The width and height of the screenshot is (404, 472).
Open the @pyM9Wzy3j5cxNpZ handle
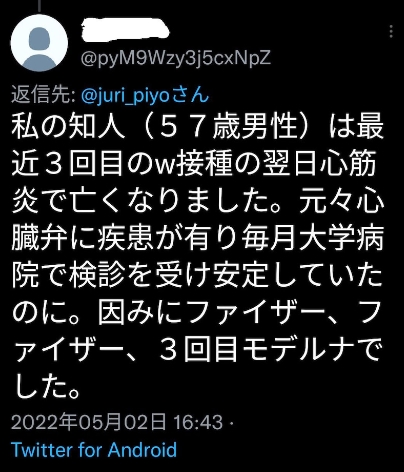tap(175, 58)
